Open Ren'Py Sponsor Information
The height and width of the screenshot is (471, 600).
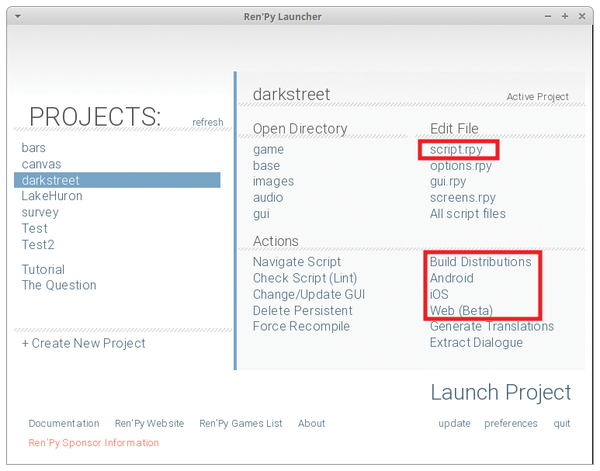[94, 443]
